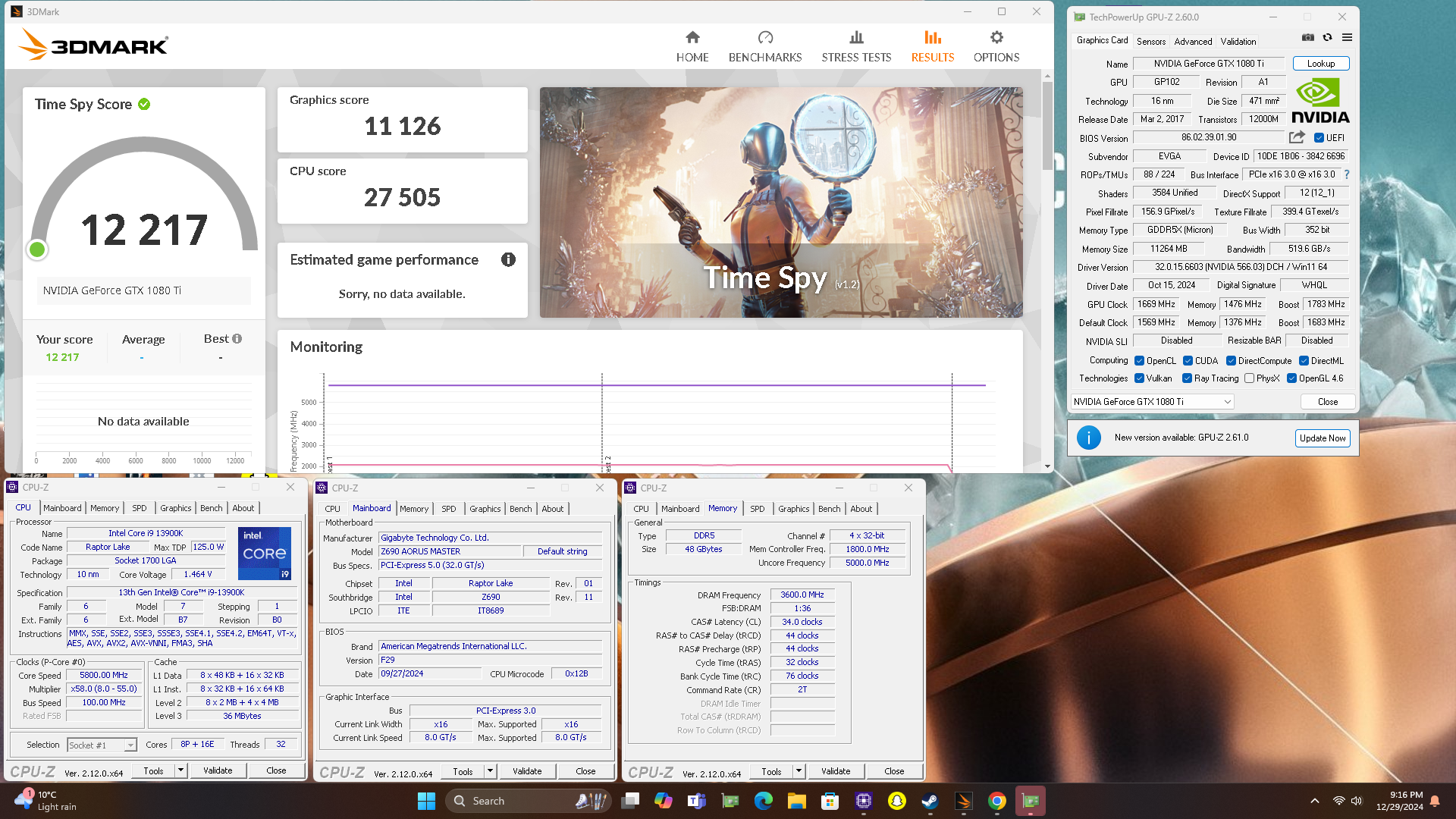Open Steam from the taskbar
This screenshot has height=819, width=1456.
click(930, 801)
